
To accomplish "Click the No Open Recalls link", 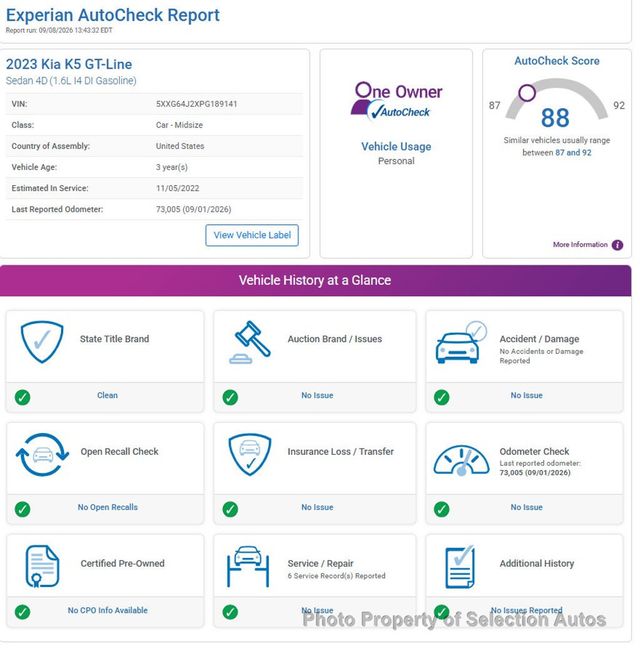I will tap(108, 507).
